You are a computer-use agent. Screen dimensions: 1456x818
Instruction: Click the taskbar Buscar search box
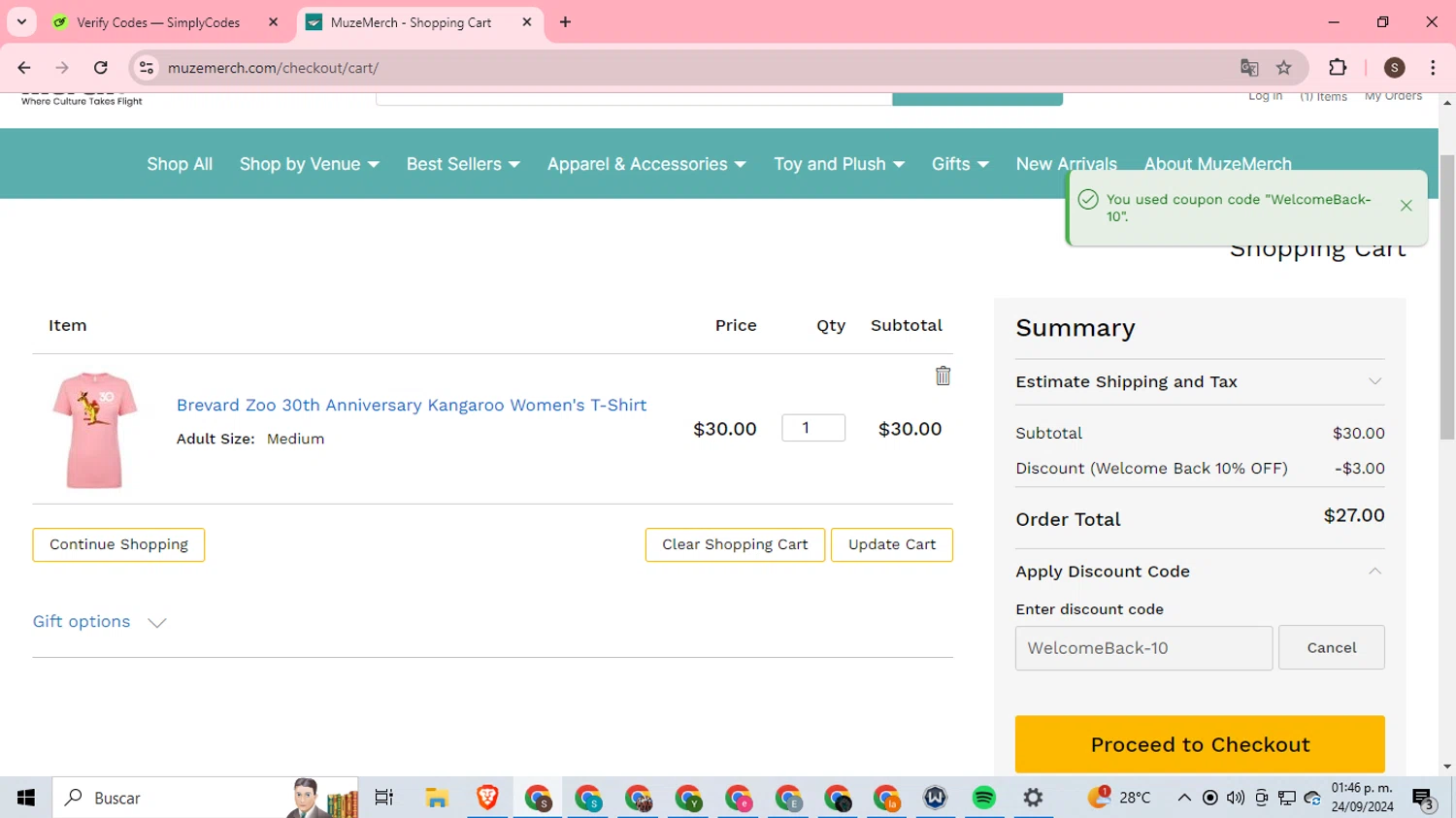[205, 798]
